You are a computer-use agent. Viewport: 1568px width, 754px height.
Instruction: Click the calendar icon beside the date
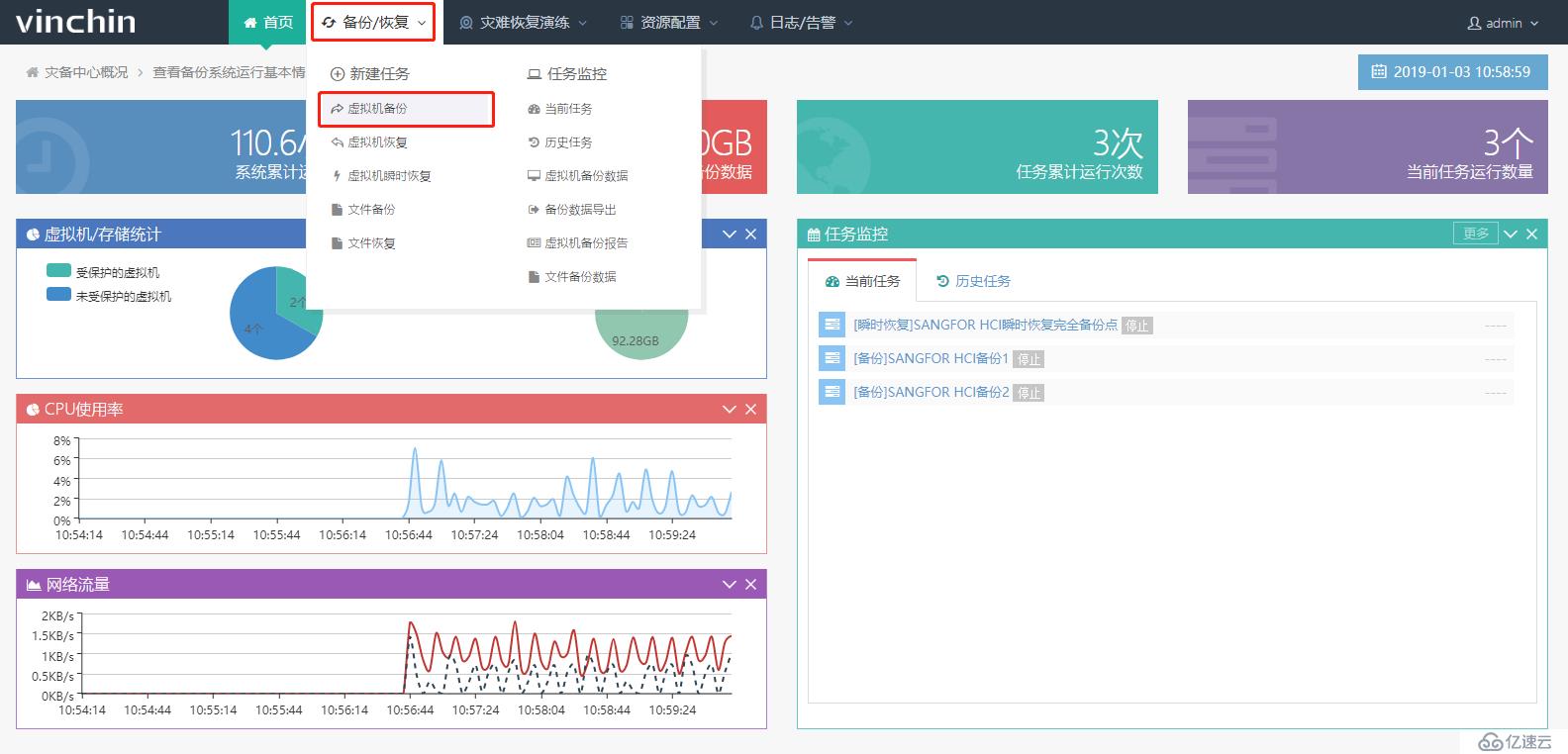[x=1378, y=72]
